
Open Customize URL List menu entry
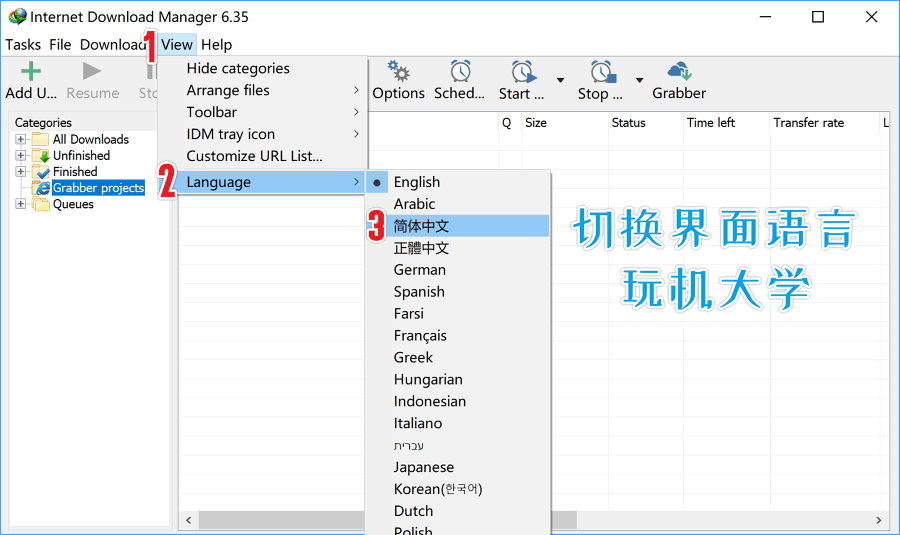pos(254,156)
